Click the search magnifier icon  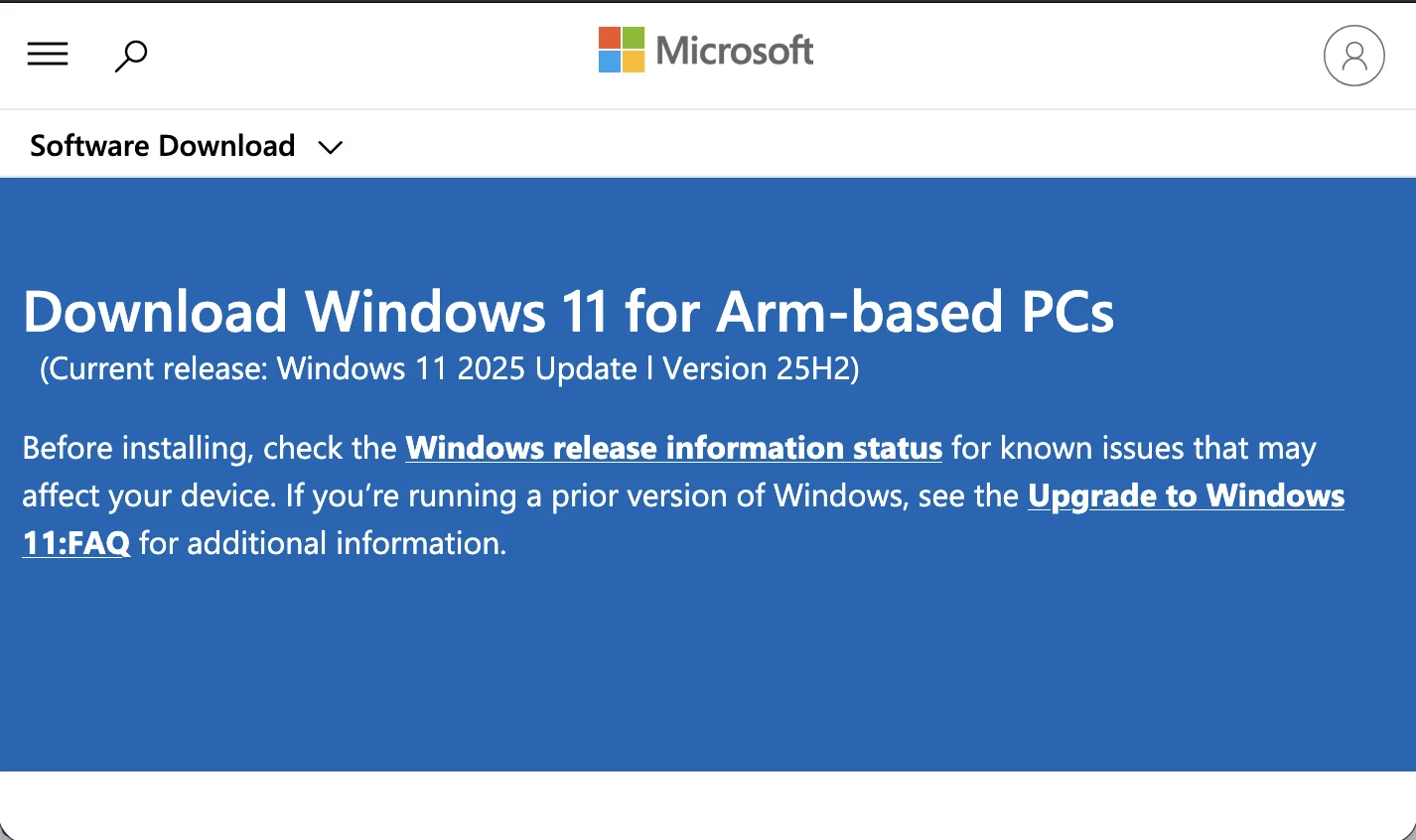pyautogui.click(x=130, y=57)
